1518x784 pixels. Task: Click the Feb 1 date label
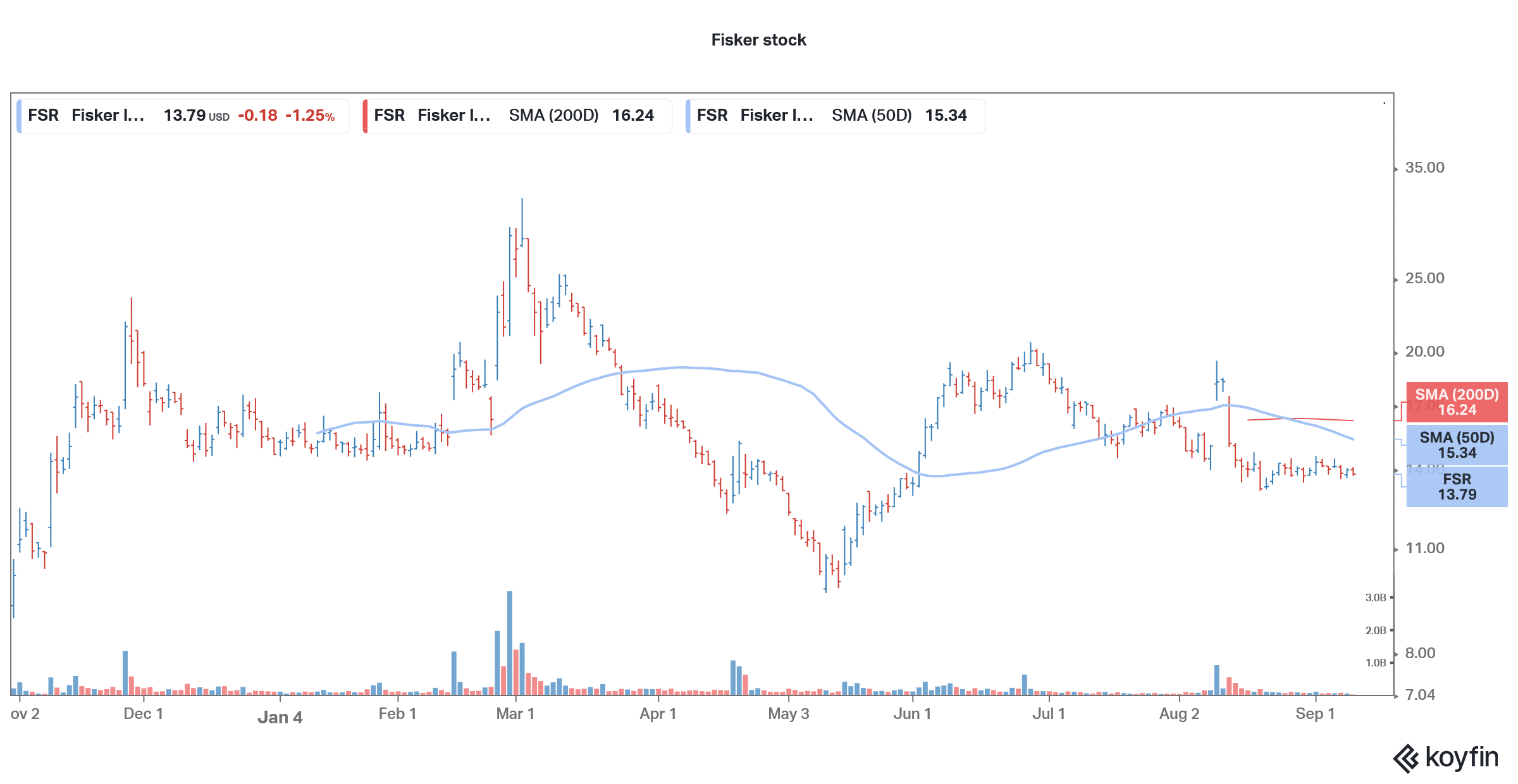(x=397, y=714)
